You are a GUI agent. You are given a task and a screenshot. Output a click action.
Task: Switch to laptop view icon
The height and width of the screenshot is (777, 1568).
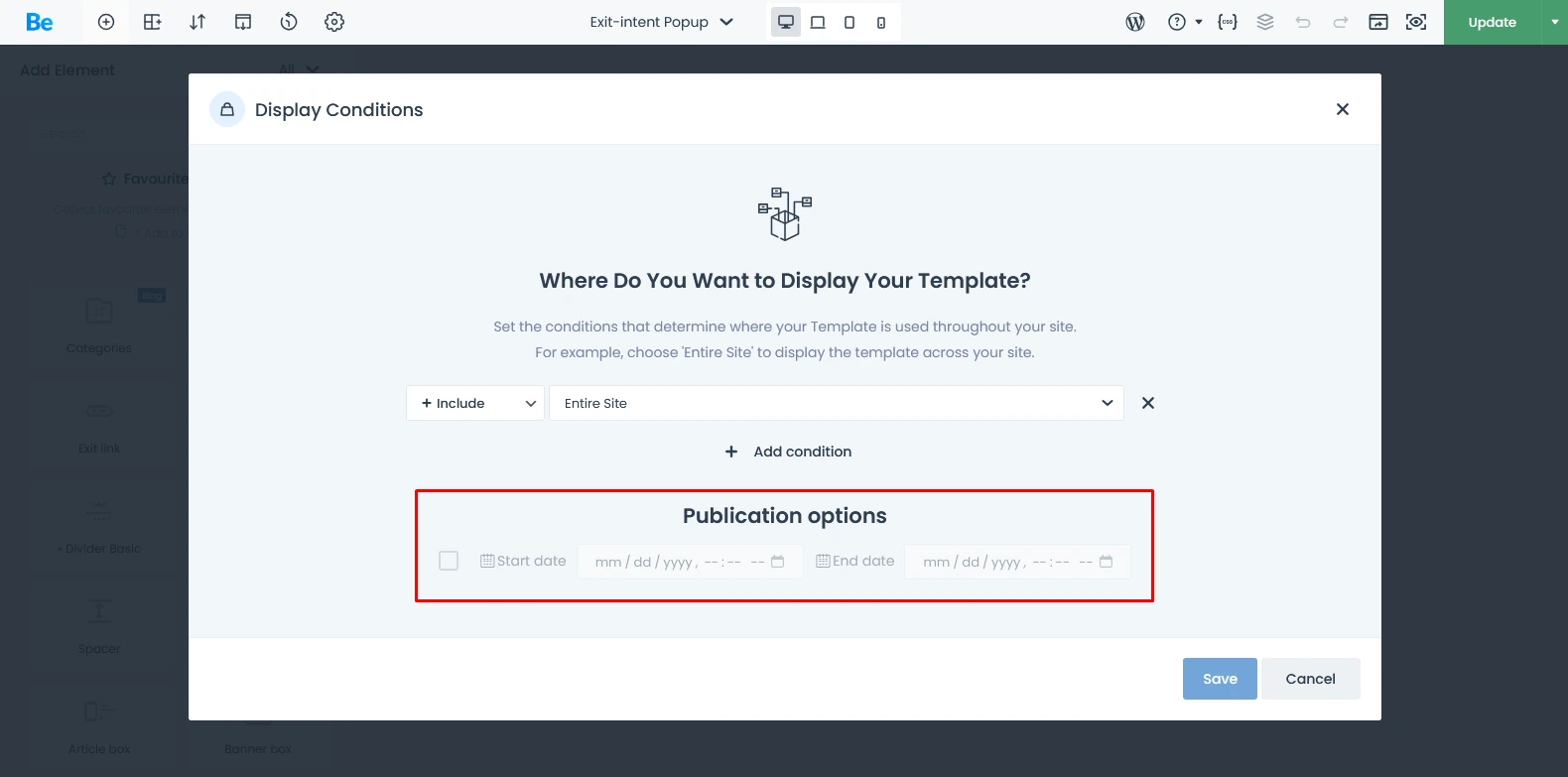(818, 22)
